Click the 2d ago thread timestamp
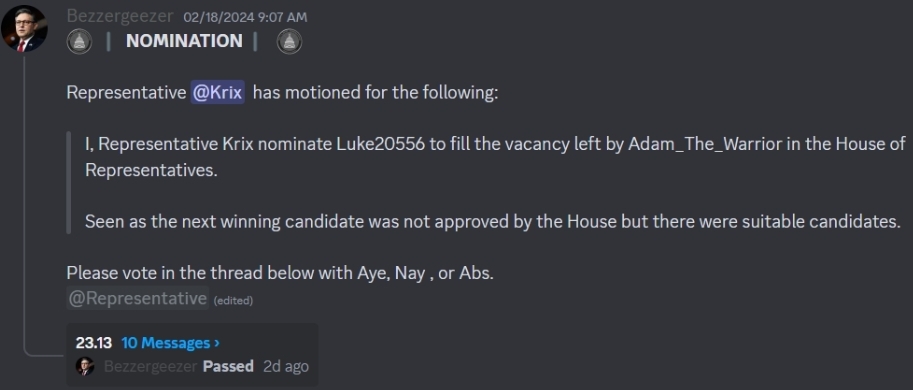Screen dimensions: 913x390 pyautogui.click(x=286, y=366)
